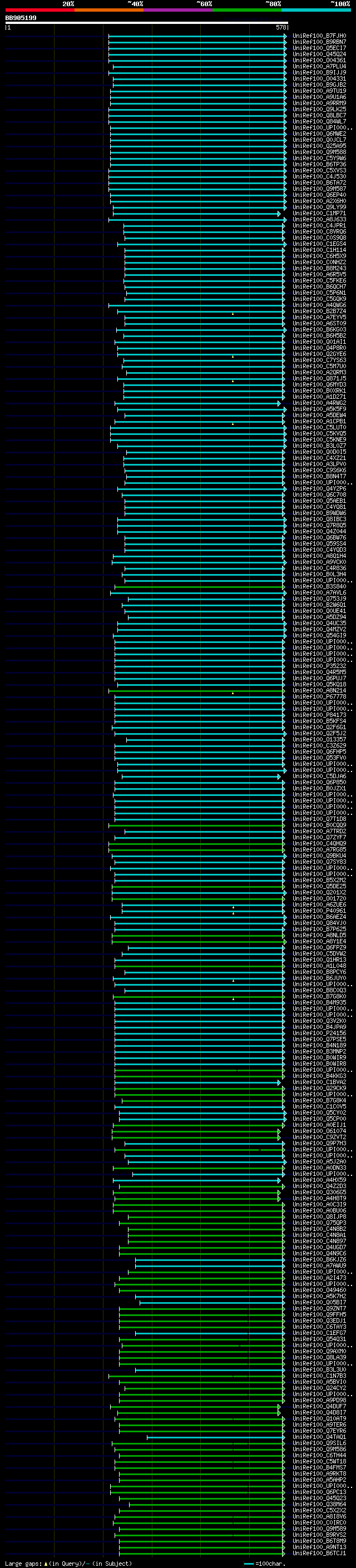Image resolution: width=356 pixels, height=1568 pixels.
Task: Select hit label UniRef100_Q54GI9
Action: [x=319, y=635]
